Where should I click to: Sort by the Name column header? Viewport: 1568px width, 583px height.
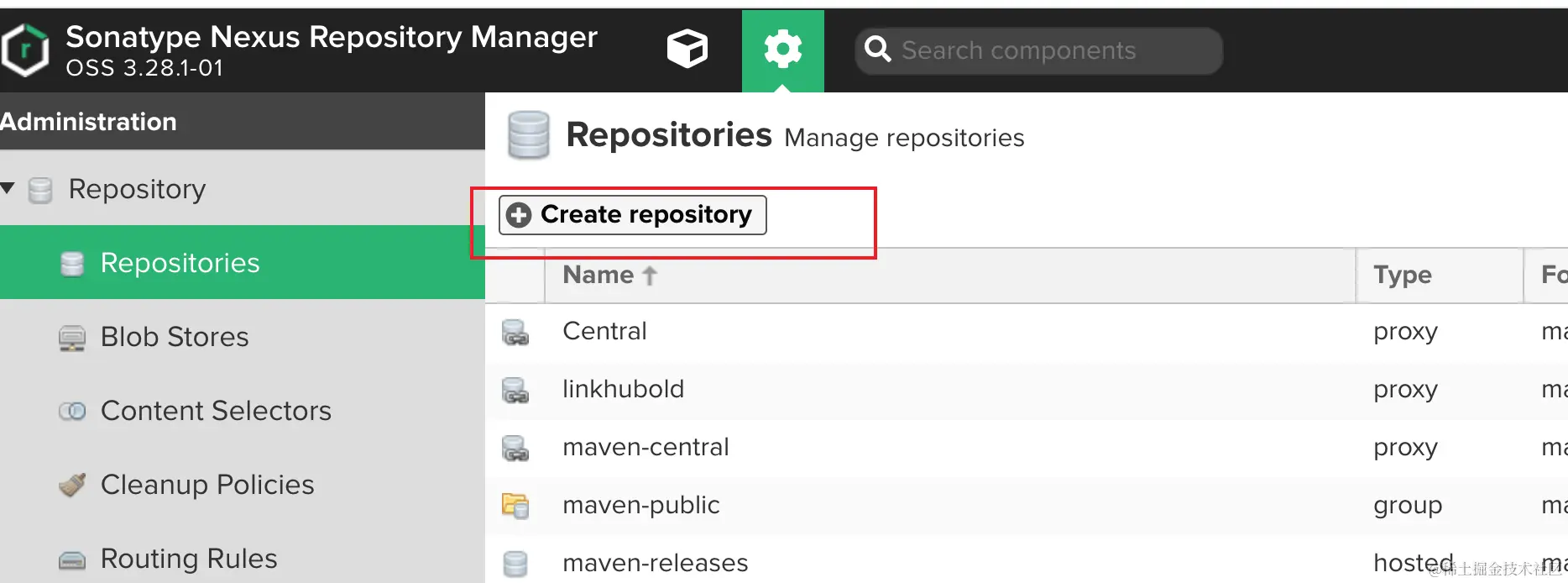click(x=950, y=275)
